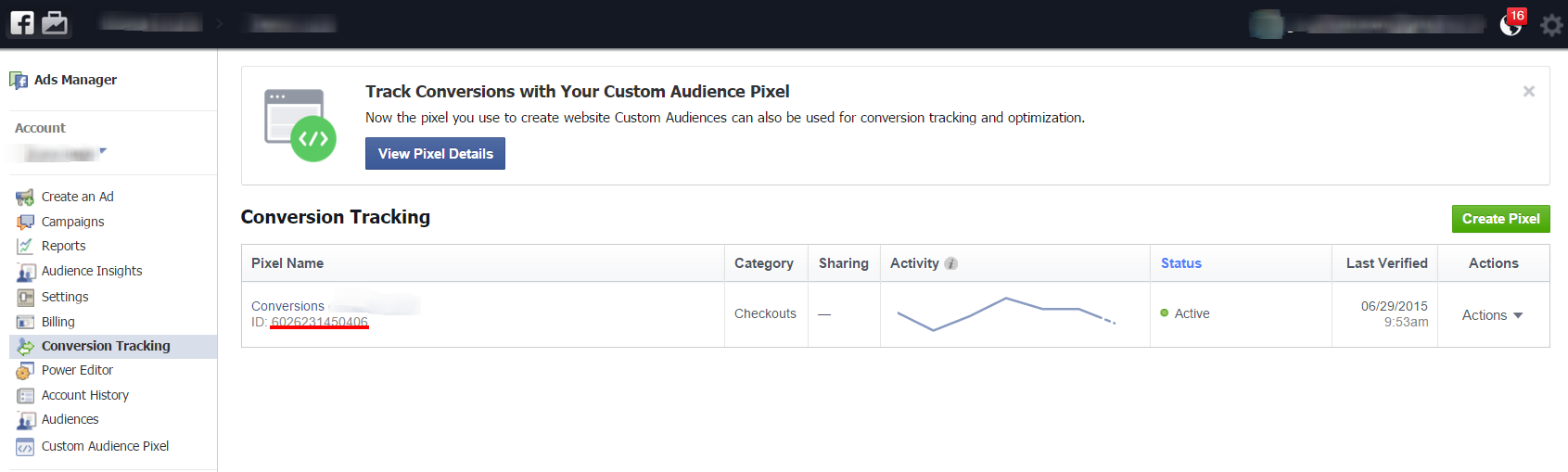Click the Custom Audience Pixel icon
This screenshot has width=1568, height=472.
[25, 447]
